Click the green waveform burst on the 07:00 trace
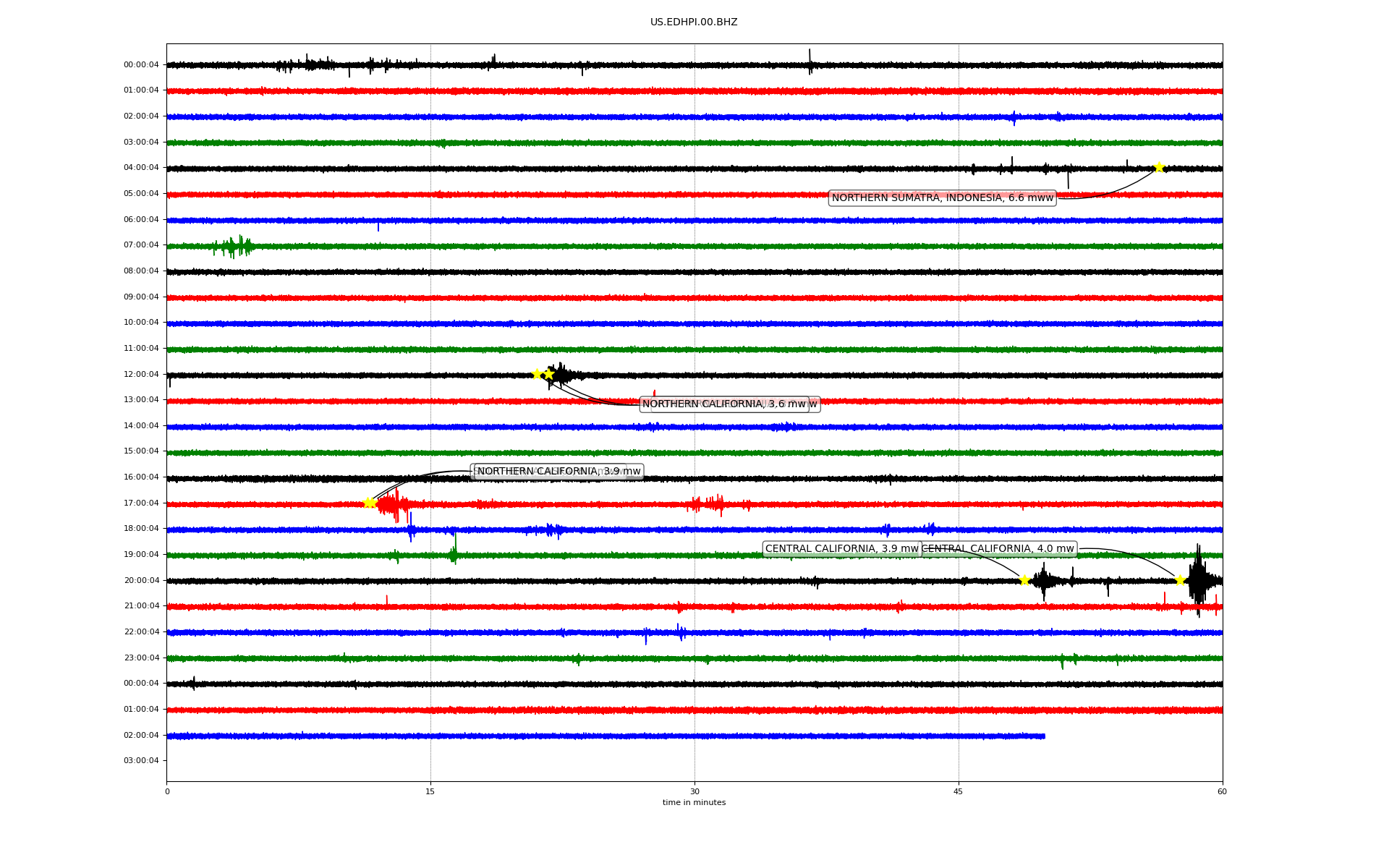 click(233, 247)
